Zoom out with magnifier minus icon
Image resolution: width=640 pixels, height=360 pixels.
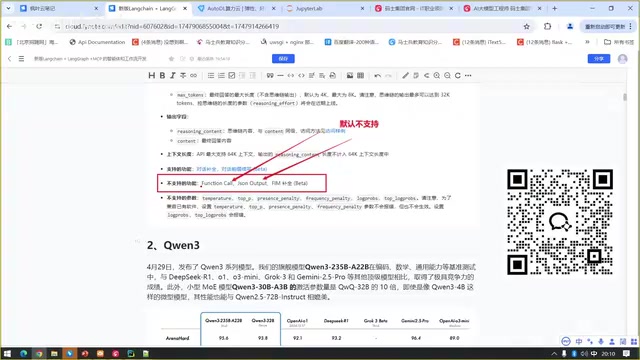[447, 76]
